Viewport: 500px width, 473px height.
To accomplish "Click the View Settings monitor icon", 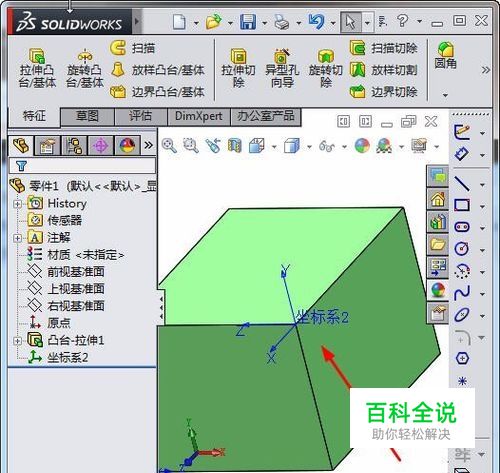I will point(419,146).
